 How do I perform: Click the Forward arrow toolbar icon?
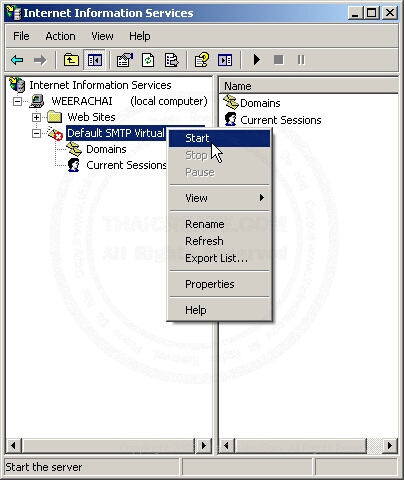pos(40,60)
